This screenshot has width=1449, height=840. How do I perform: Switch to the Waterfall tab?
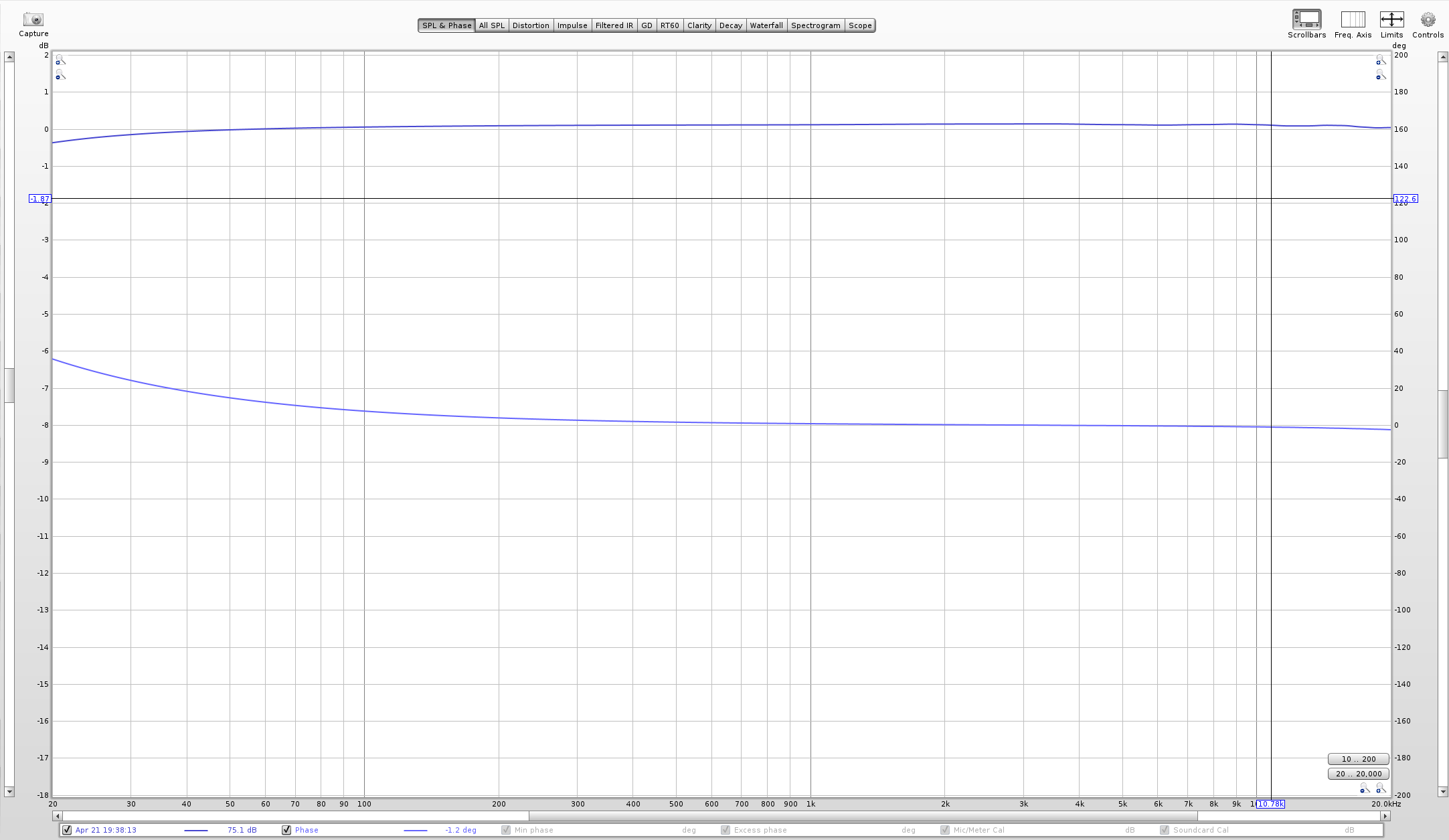(x=766, y=25)
